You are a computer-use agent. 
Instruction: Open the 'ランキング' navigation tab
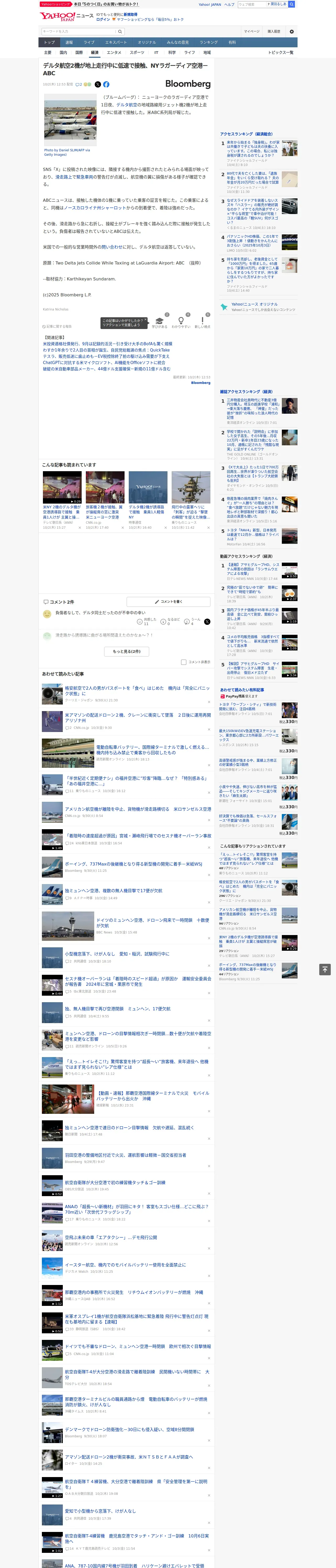(209, 43)
